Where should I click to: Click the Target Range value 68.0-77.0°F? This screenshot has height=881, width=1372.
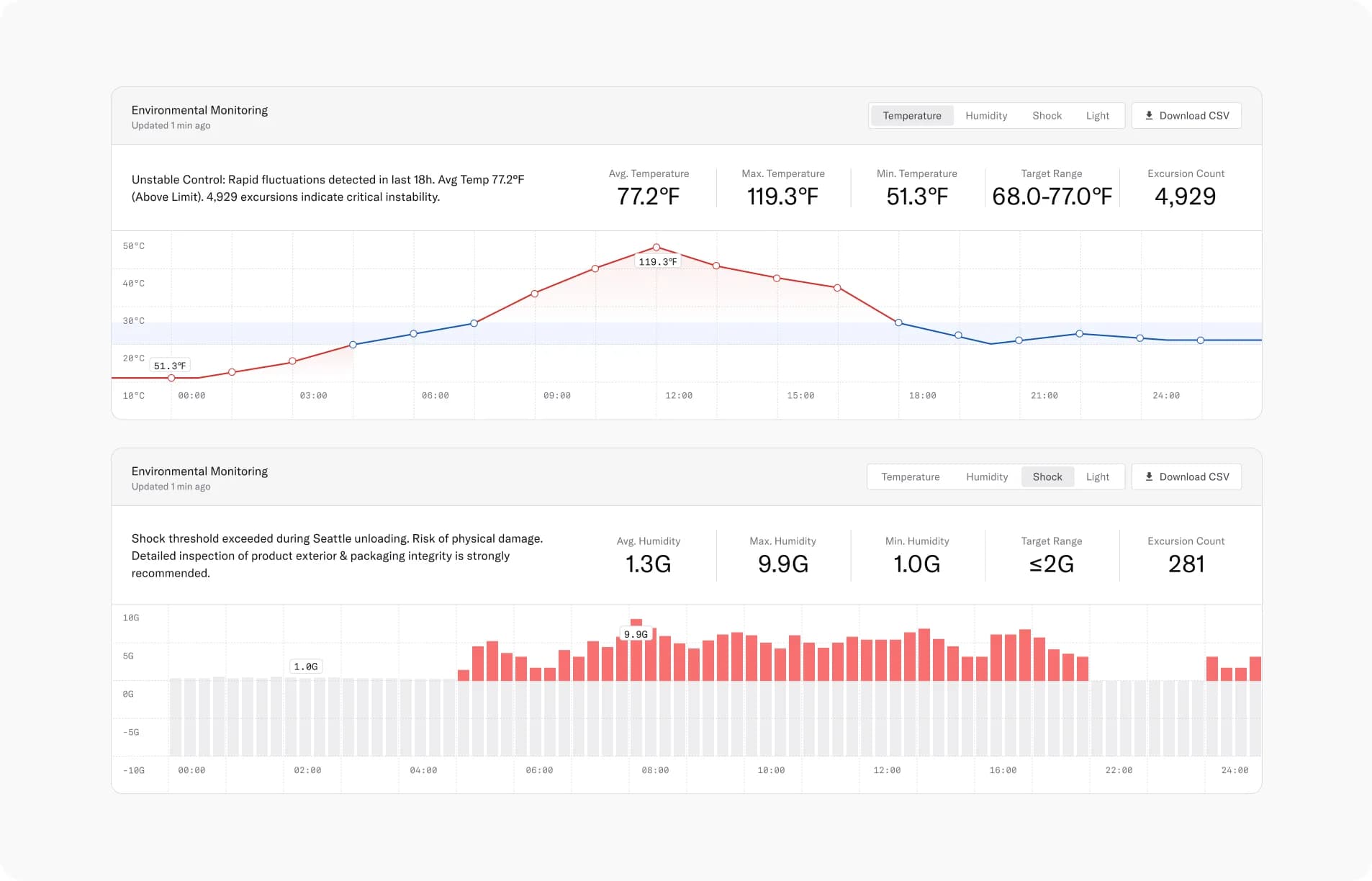[1052, 196]
